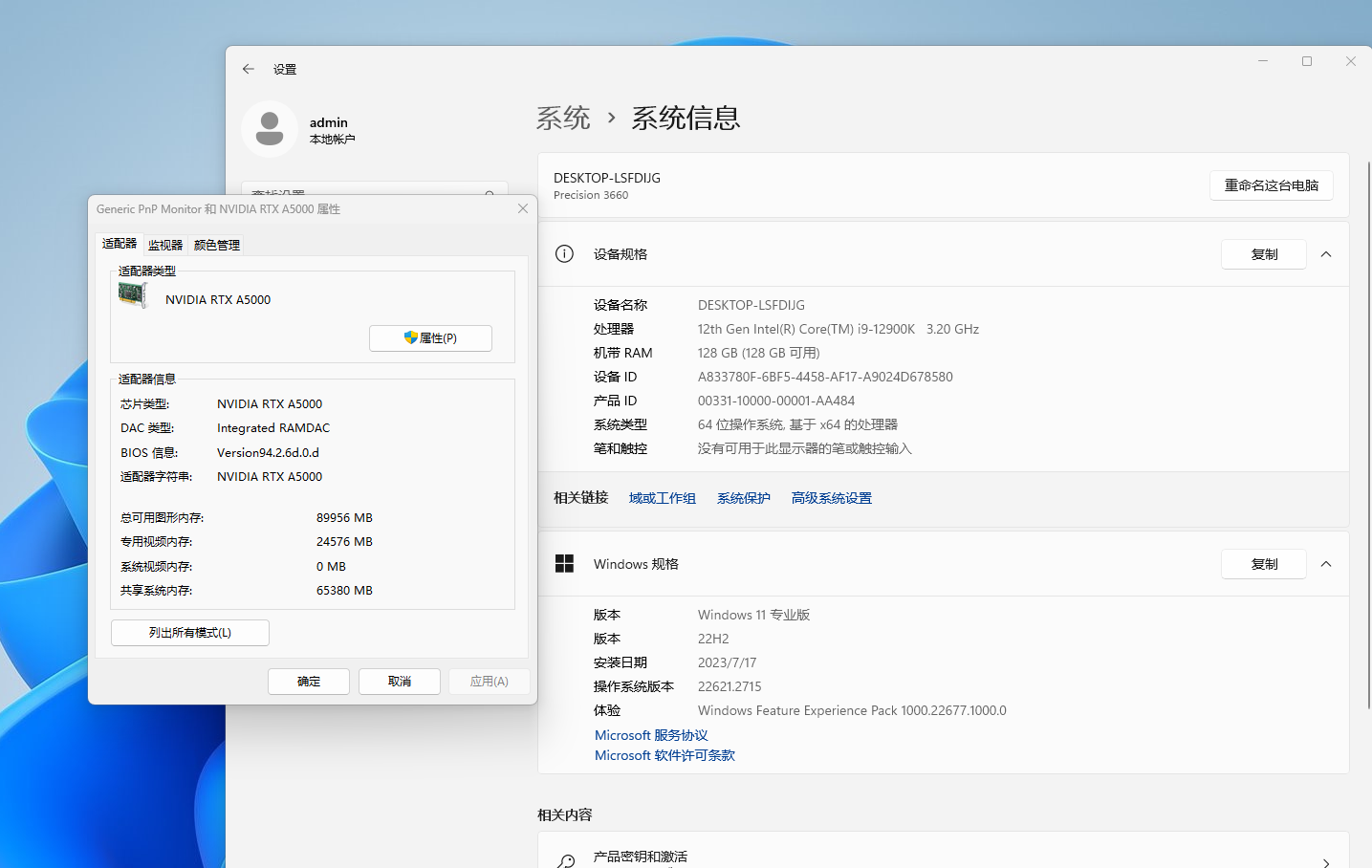
Task: Click the 89956 MB total graphics memory
Action: click(x=344, y=517)
